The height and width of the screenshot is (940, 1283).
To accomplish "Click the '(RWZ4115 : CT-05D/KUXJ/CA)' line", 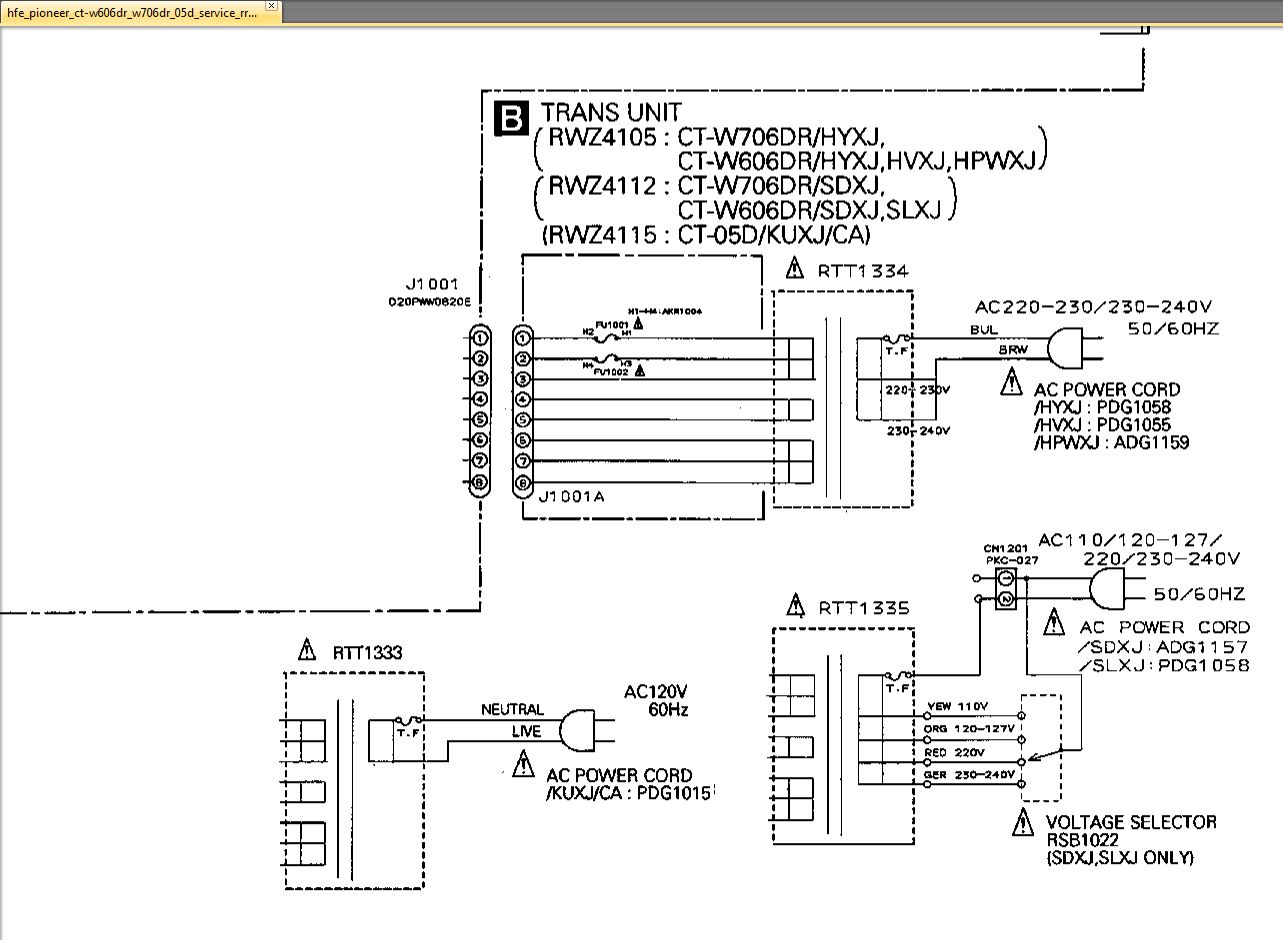I will (x=706, y=235).
